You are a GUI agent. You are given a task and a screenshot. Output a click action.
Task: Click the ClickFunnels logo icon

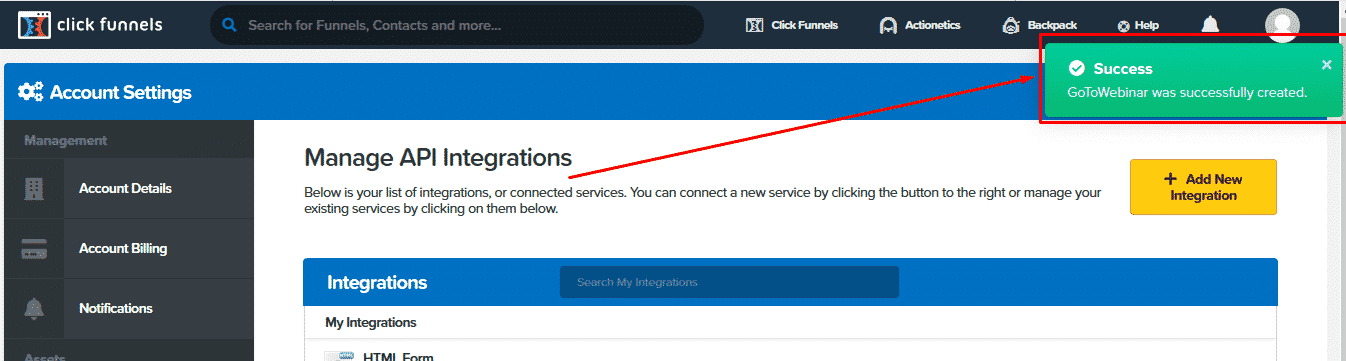pos(35,24)
